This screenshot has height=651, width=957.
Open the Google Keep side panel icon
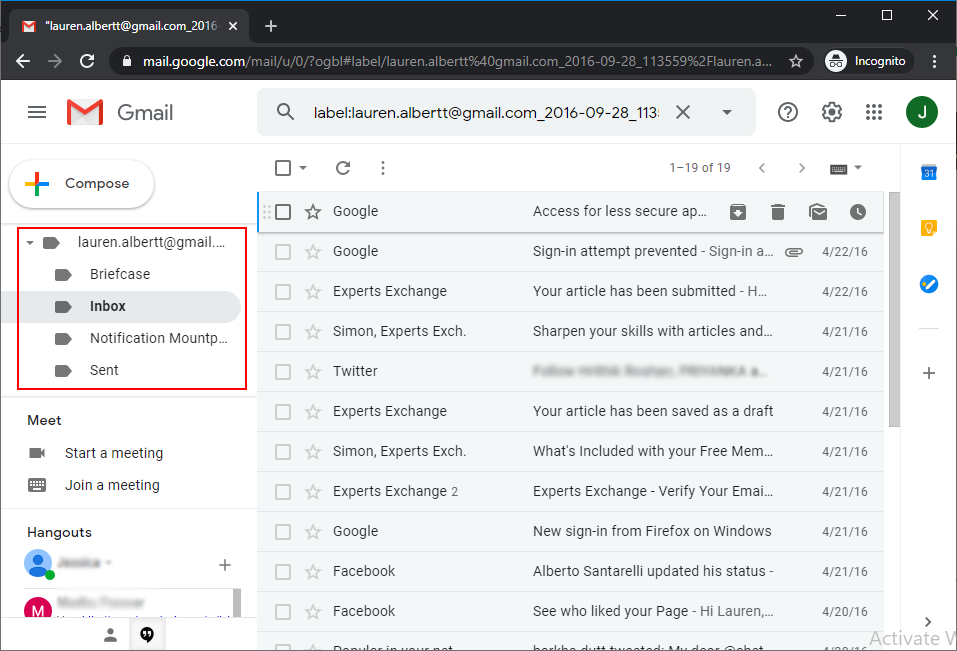tap(928, 229)
